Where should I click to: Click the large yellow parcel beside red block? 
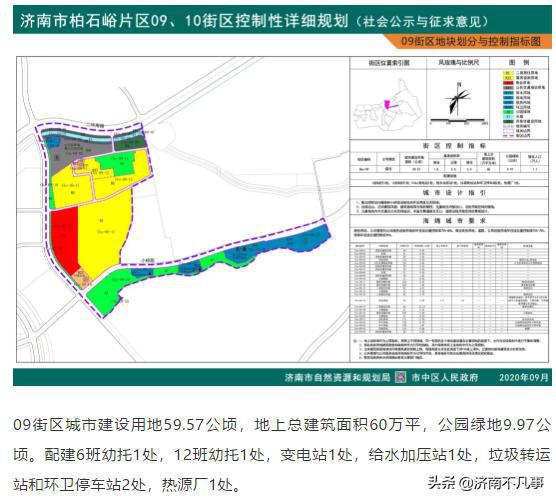tap(103, 230)
